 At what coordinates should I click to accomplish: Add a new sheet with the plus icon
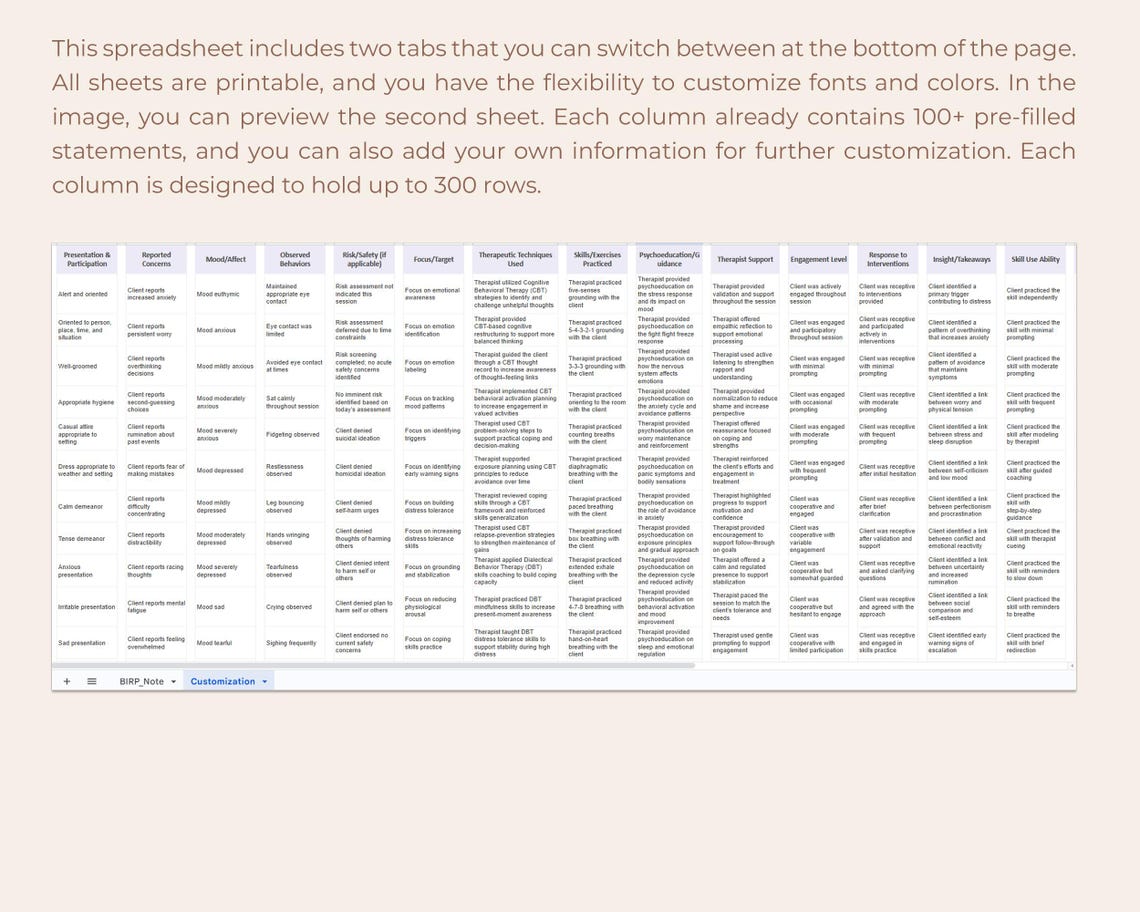click(67, 681)
